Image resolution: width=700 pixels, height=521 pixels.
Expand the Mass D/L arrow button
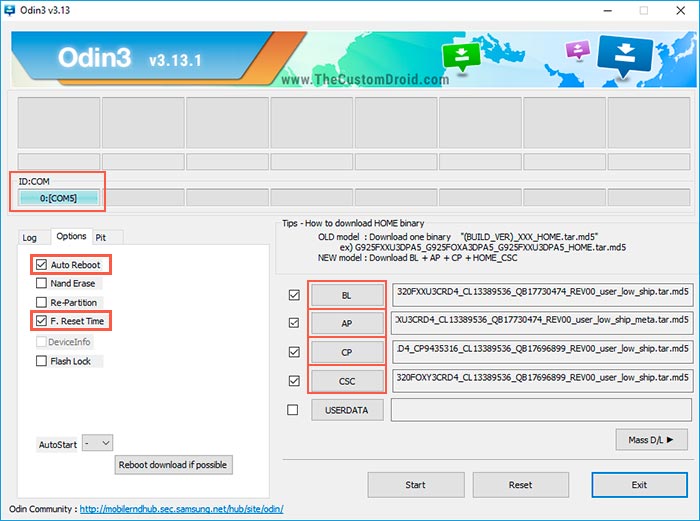click(x=651, y=440)
